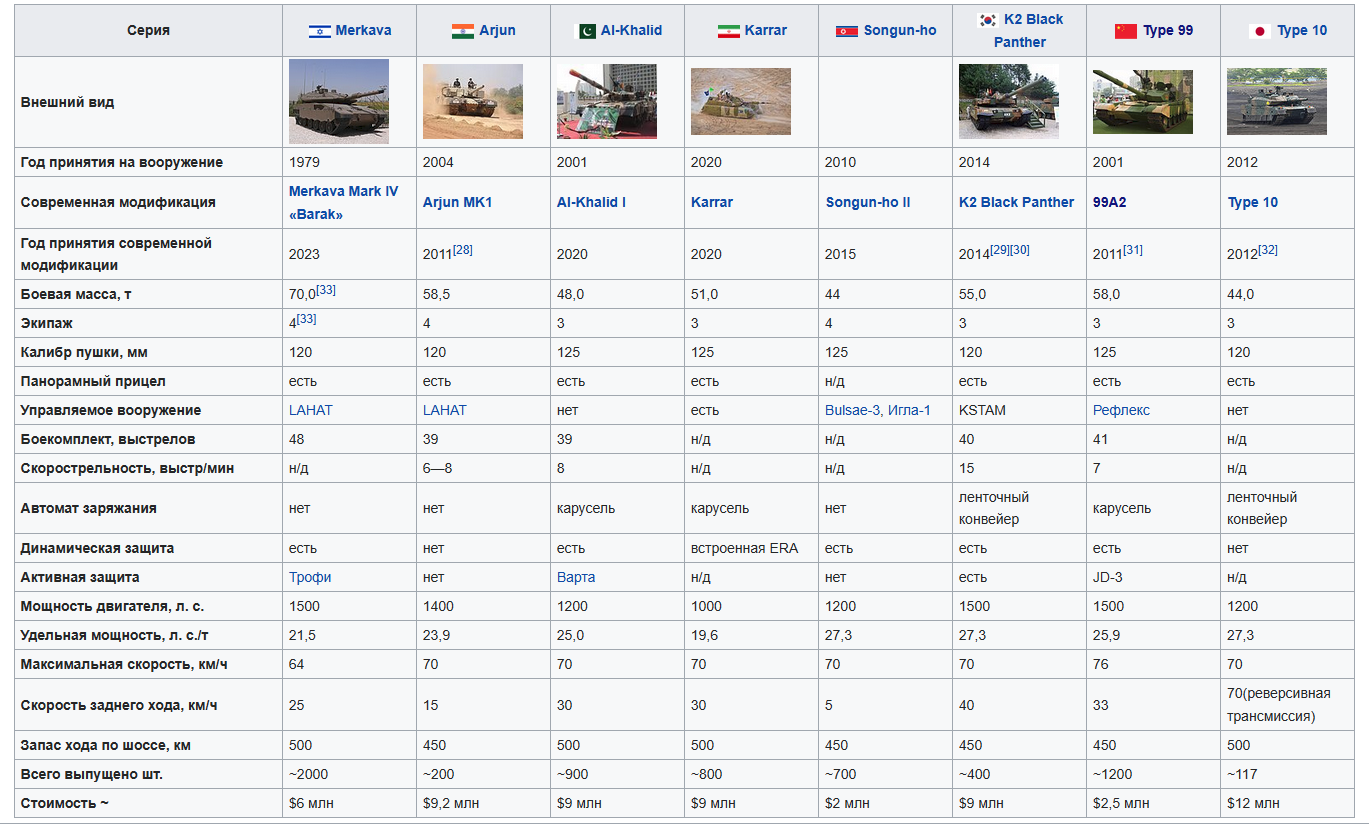The height and width of the screenshot is (833, 1369).
Task: Jump to footnote [33] beside 70,0 mass
Action: 326,289
